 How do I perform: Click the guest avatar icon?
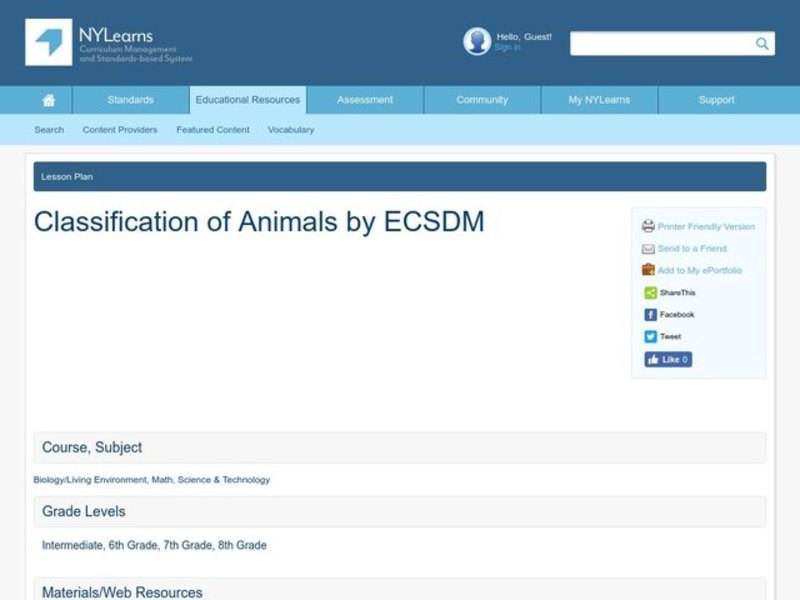[477, 41]
